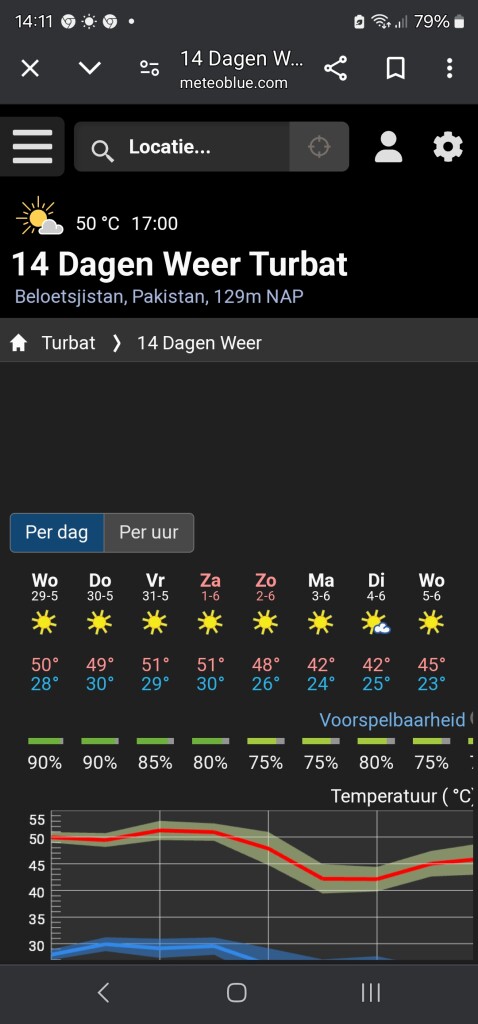
Task: Open the meteoblue settings gear
Action: pos(448,147)
